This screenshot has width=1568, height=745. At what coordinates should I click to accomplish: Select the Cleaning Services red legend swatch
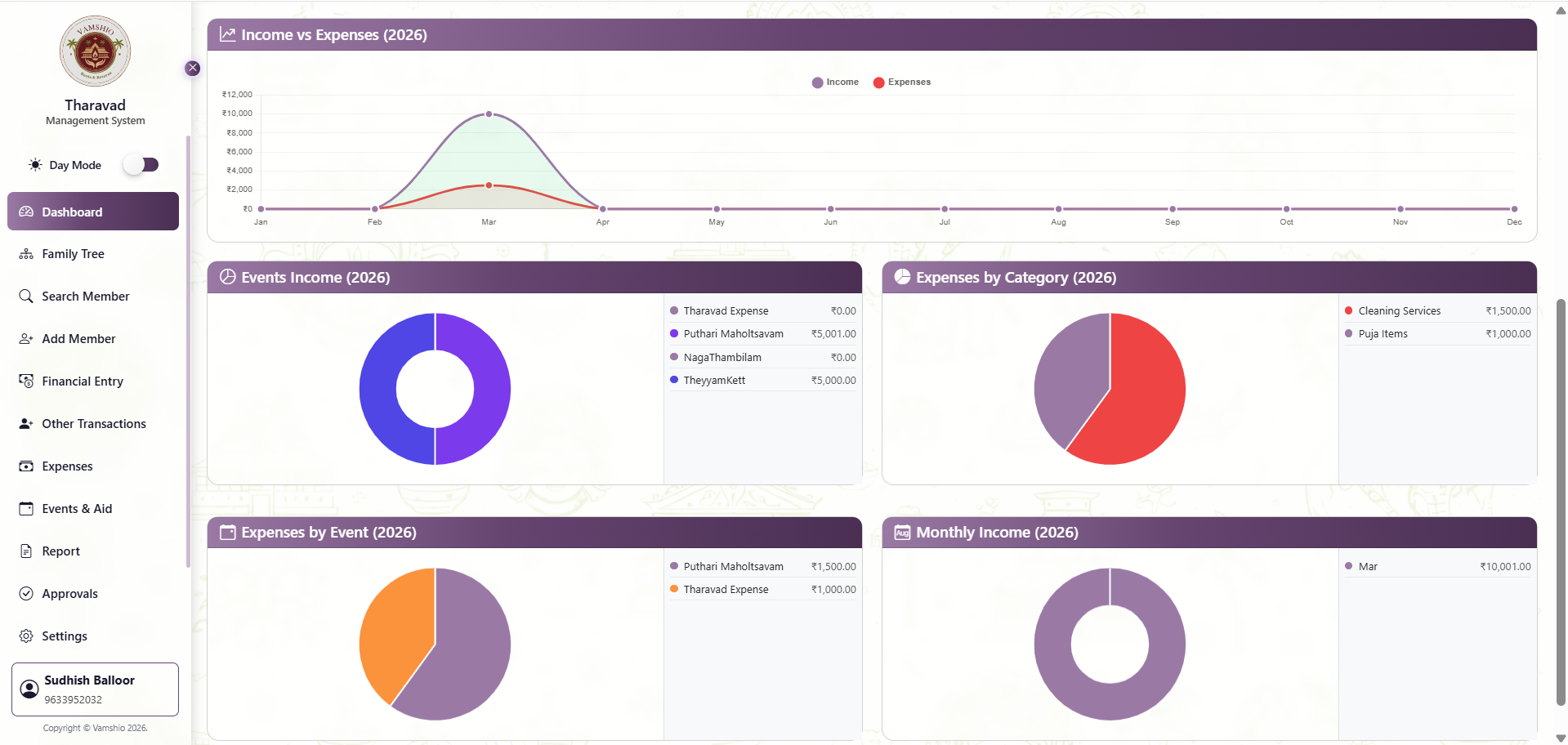(1349, 310)
